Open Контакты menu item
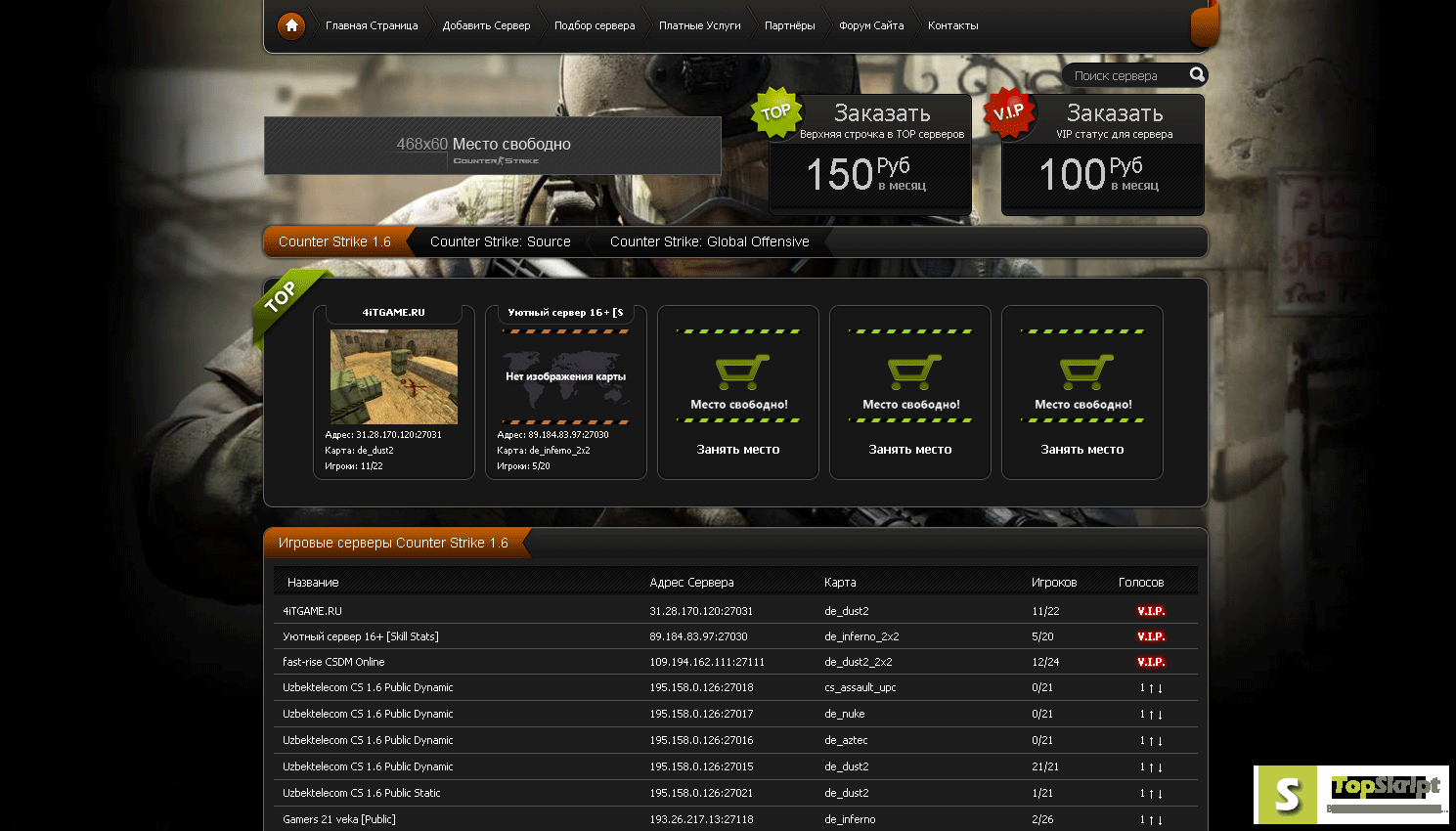 point(953,25)
